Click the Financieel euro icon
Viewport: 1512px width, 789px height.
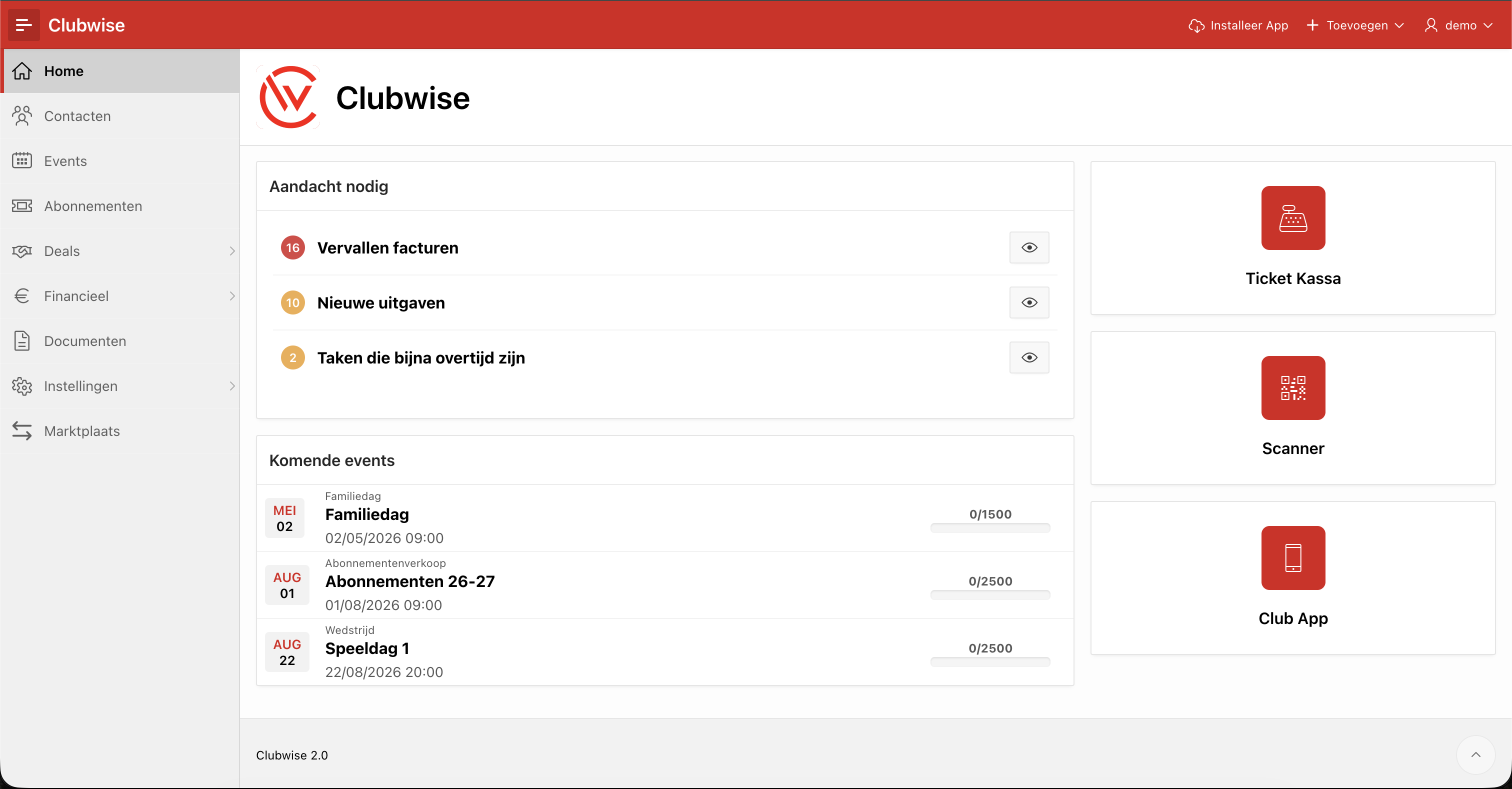[22, 296]
